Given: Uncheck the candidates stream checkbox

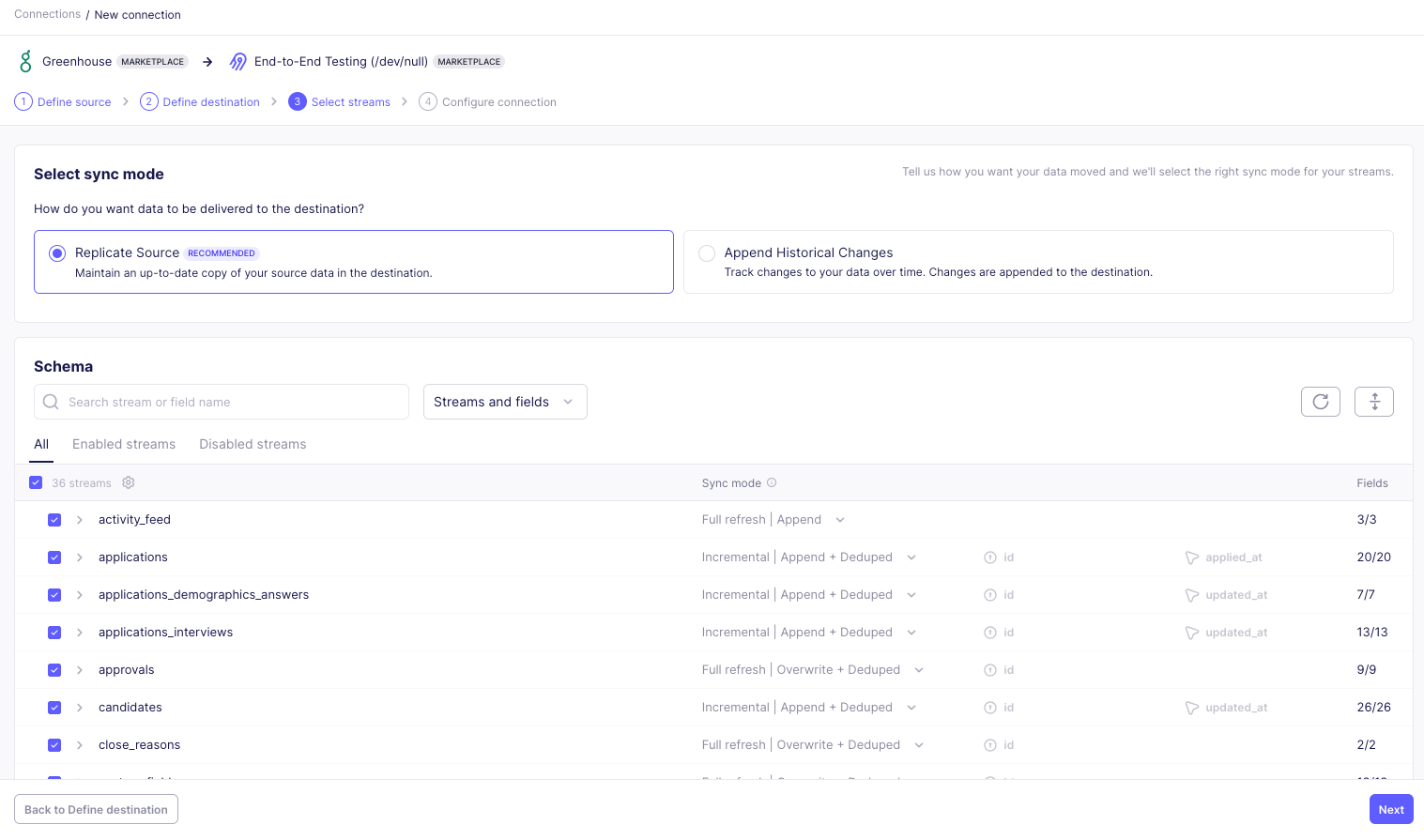Looking at the screenshot, I should click(x=54, y=708).
